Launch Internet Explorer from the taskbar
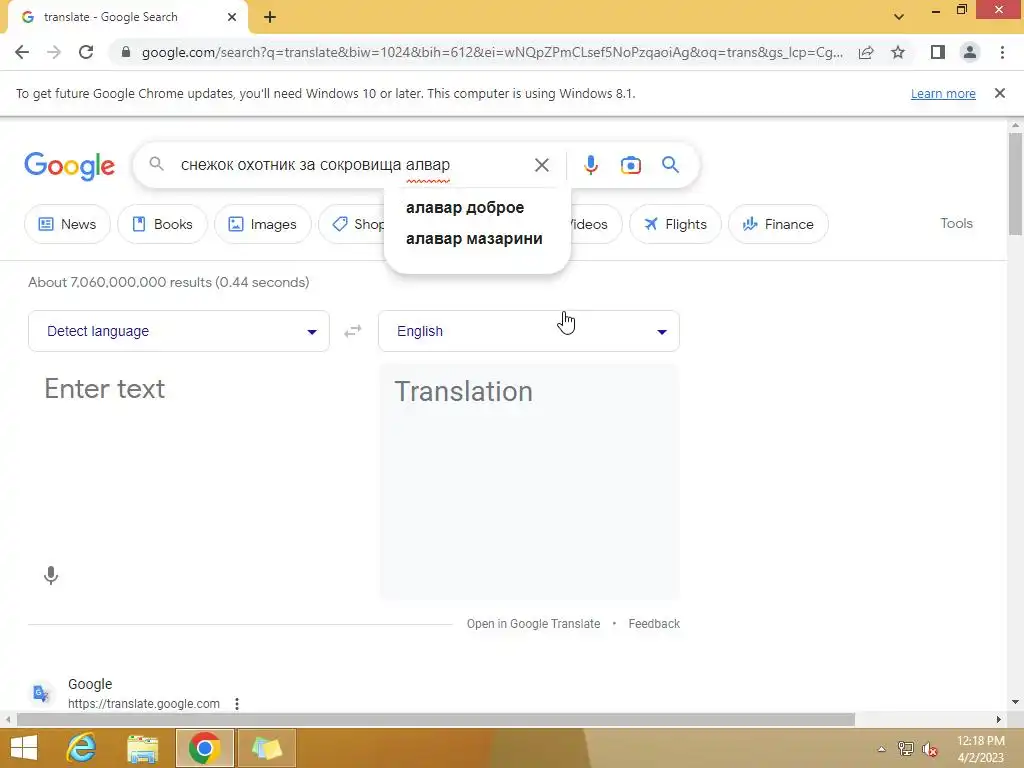This screenshot has width=1024, height=768. click(82, 748)
